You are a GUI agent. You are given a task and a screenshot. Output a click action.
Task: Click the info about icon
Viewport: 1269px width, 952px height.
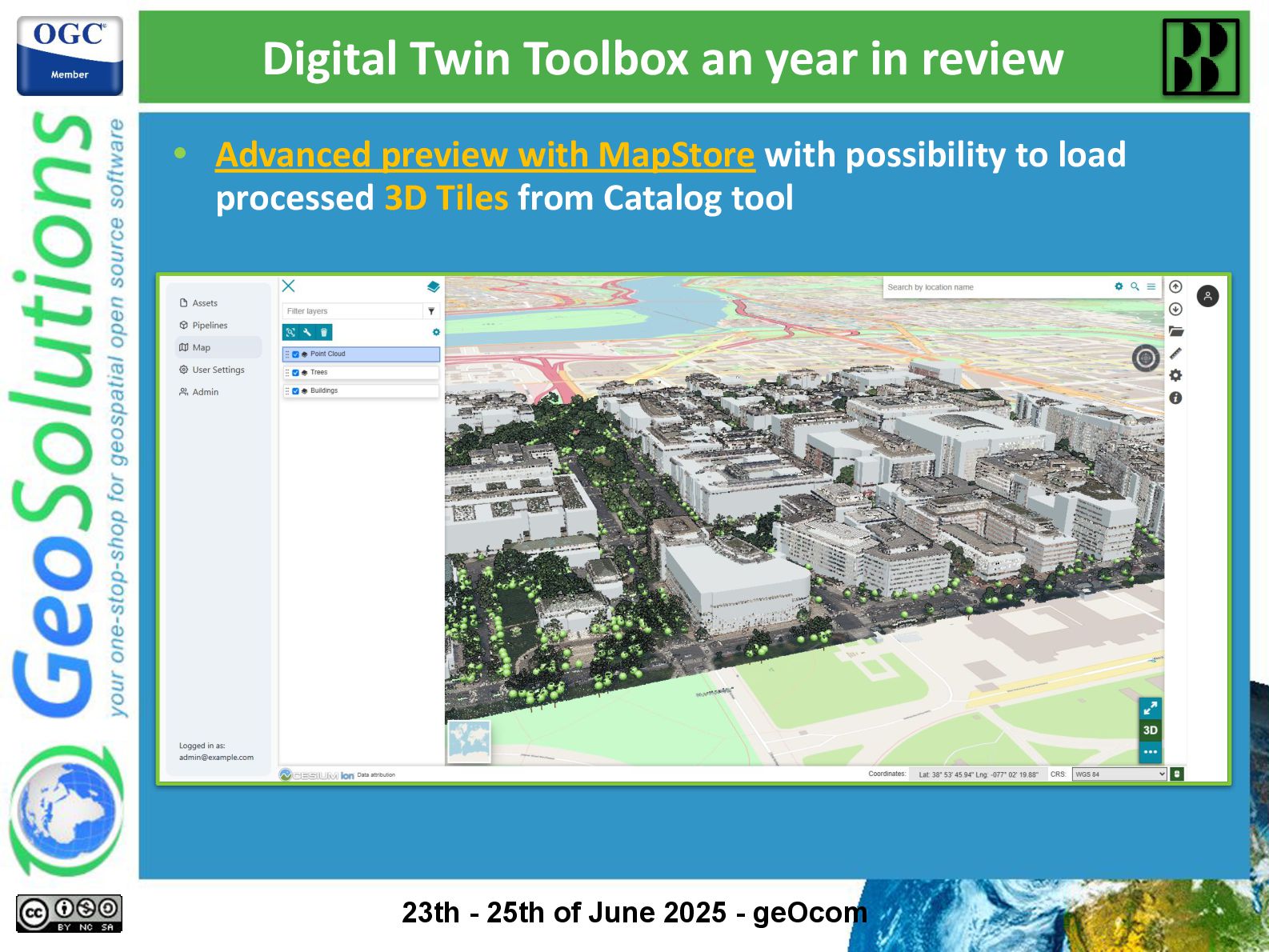point(1175,398)
